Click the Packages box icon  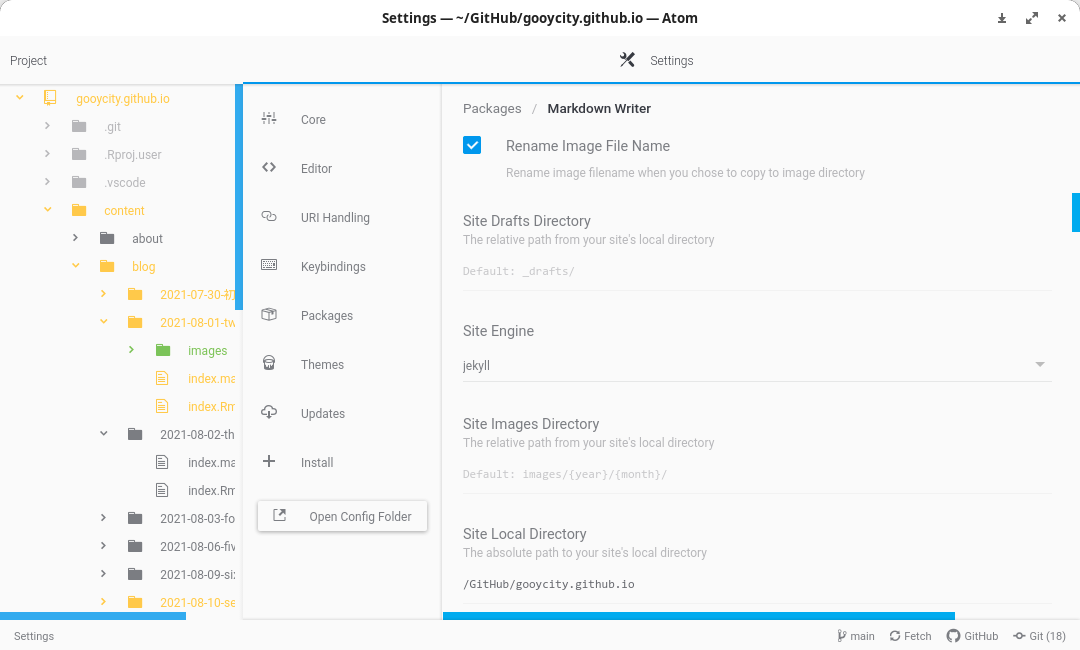[x=269, y=315]
